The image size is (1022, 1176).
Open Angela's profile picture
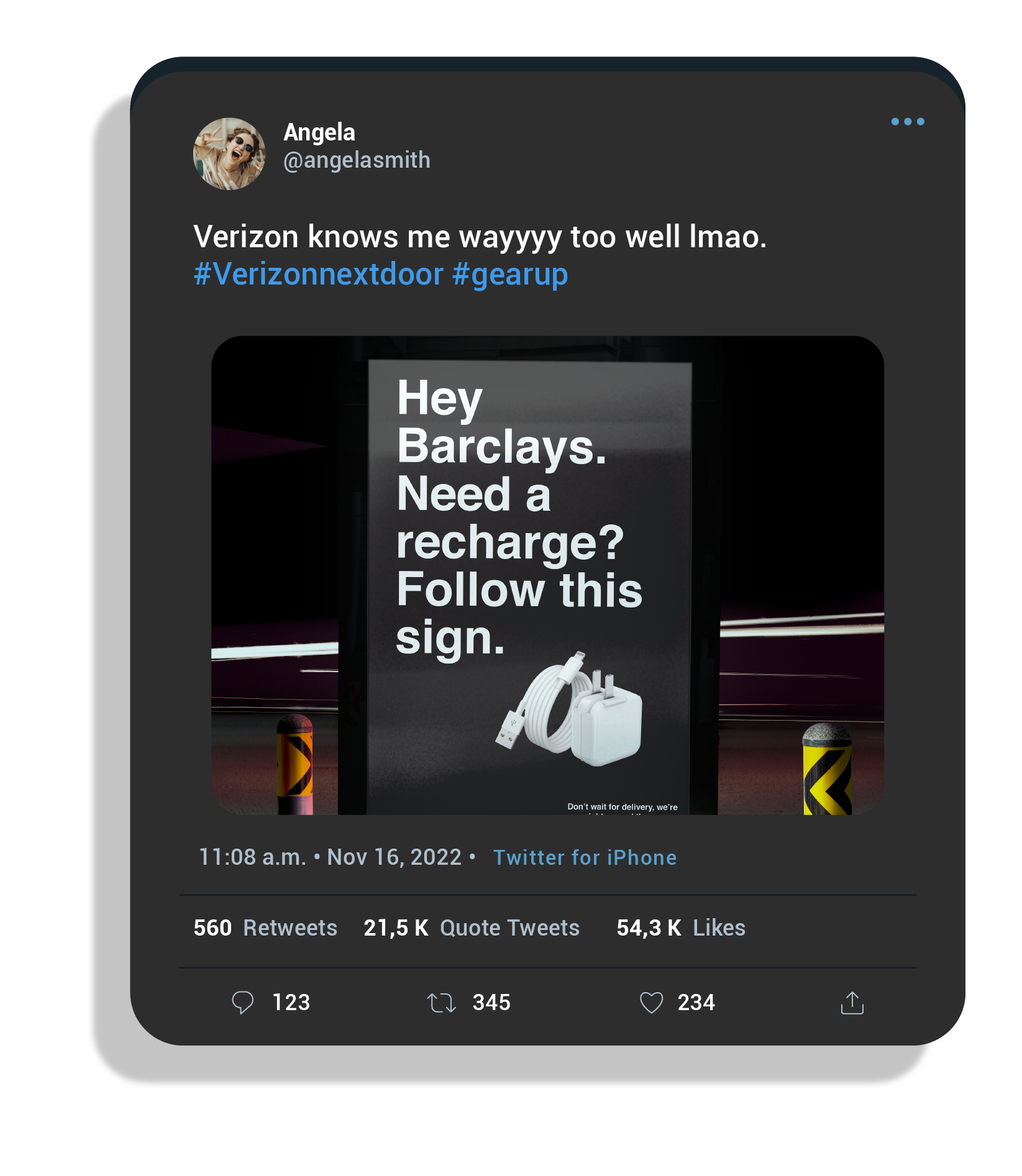click(229, 153)
